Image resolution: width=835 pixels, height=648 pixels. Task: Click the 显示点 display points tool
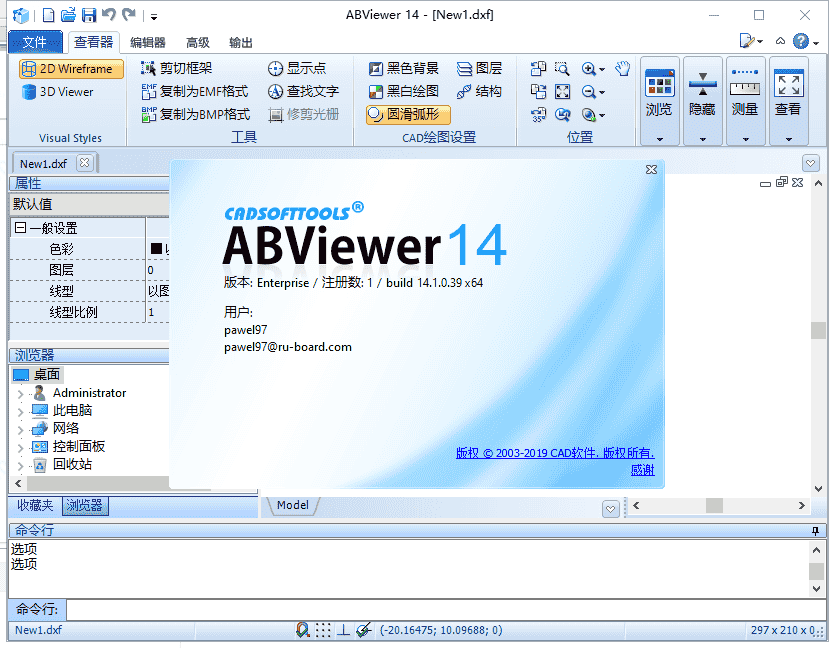click(x=305, y=69)
